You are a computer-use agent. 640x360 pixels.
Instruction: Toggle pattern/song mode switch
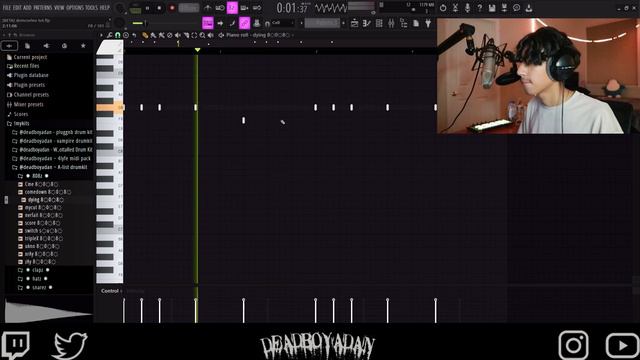coord(136,9)
